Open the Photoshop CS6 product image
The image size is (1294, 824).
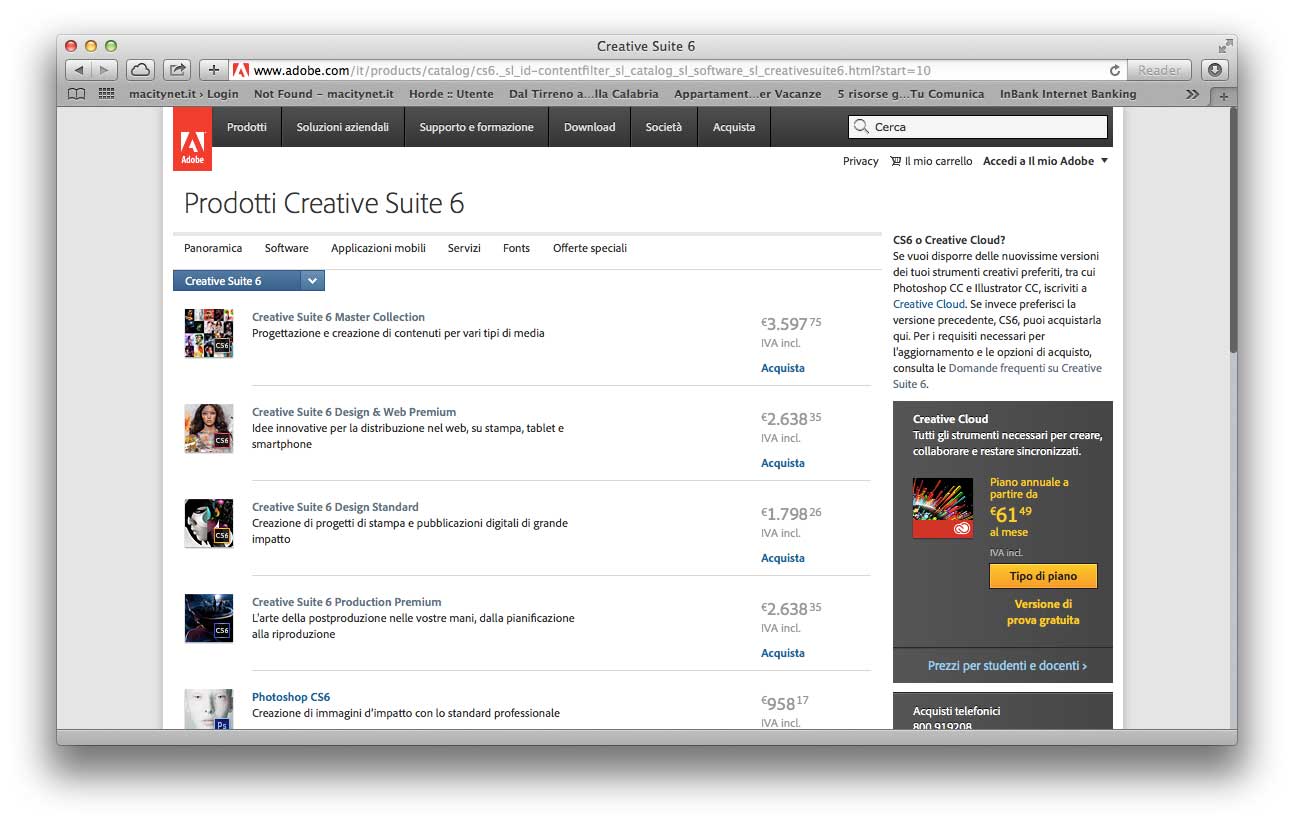(x=209, y=709)
